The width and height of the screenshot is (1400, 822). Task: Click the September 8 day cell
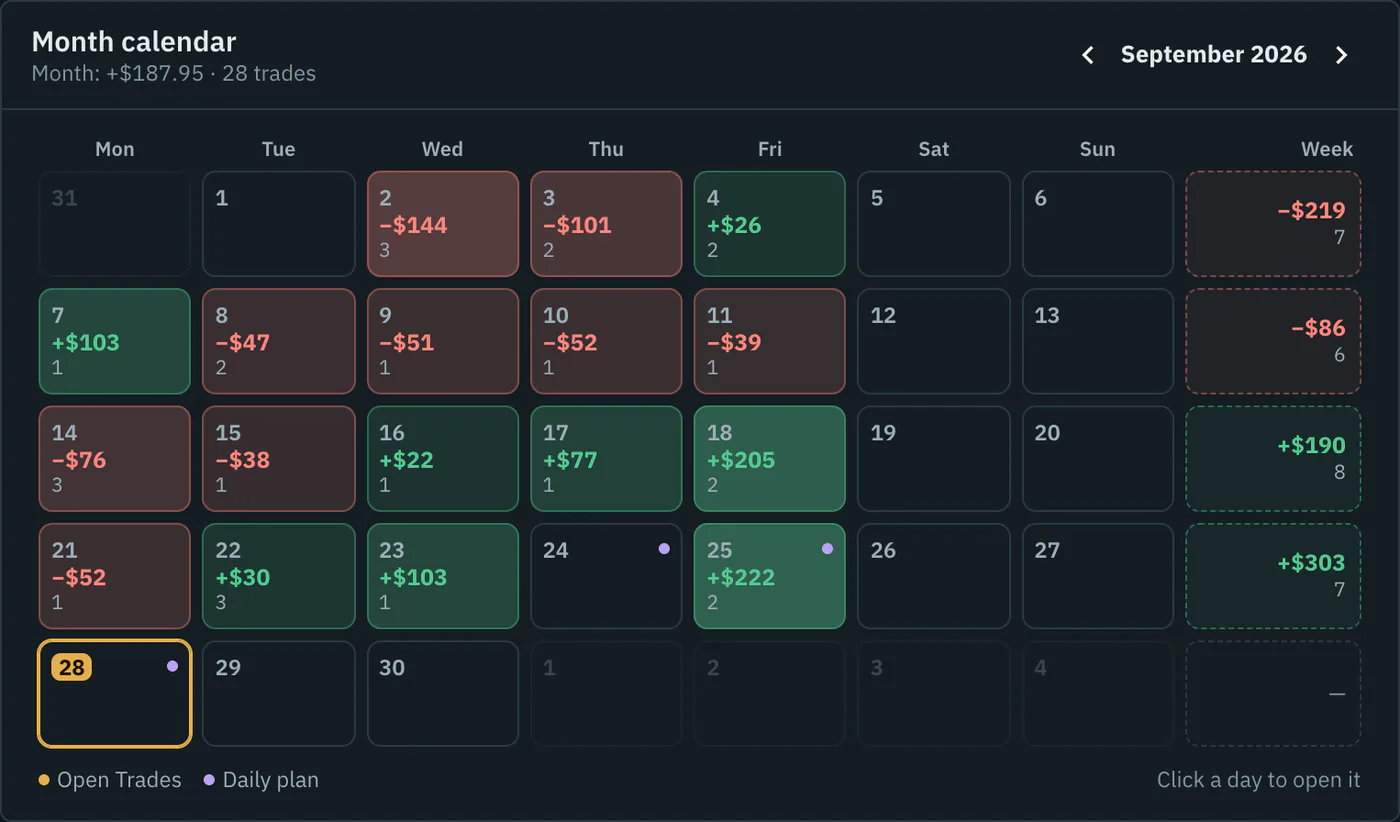[279, 341]
